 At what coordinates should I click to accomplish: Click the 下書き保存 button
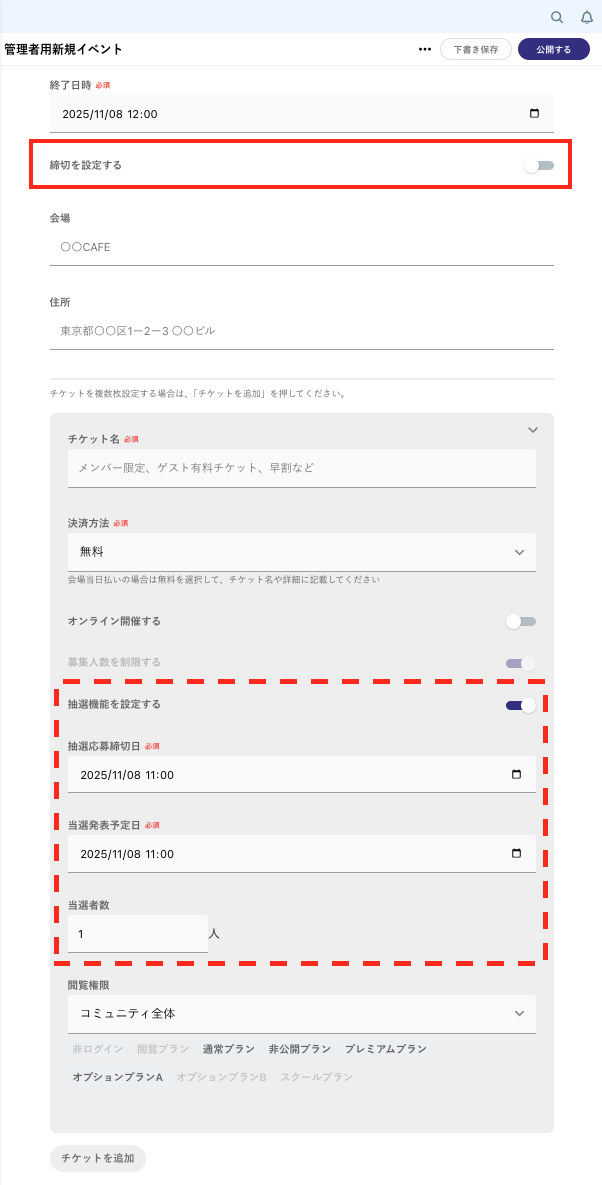[476, 49]
